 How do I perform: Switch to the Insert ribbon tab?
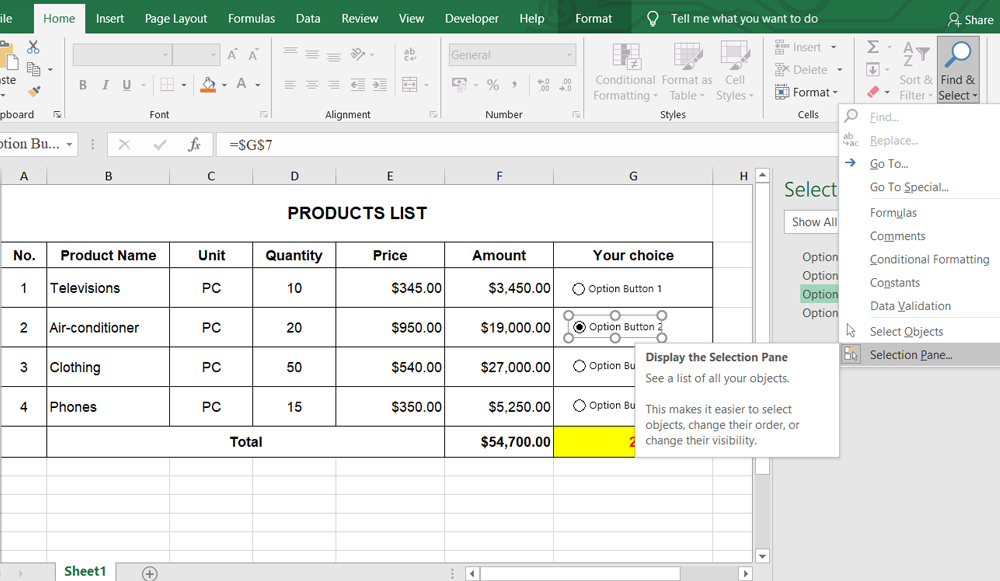(110, 18)
